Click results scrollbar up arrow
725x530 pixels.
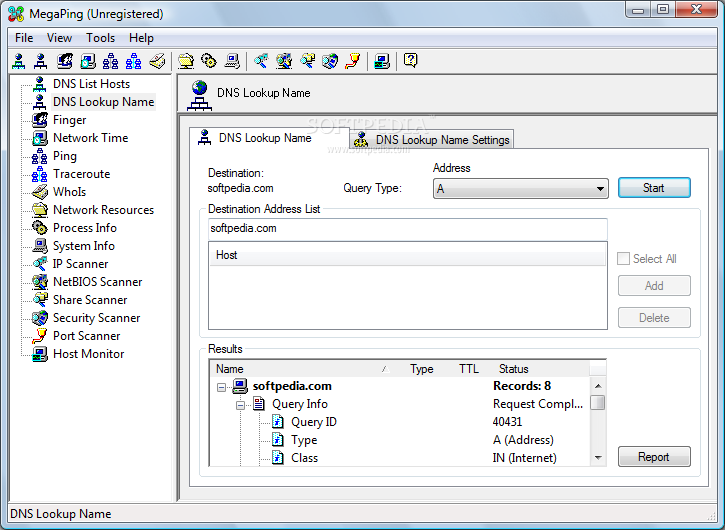click(598, 386)
